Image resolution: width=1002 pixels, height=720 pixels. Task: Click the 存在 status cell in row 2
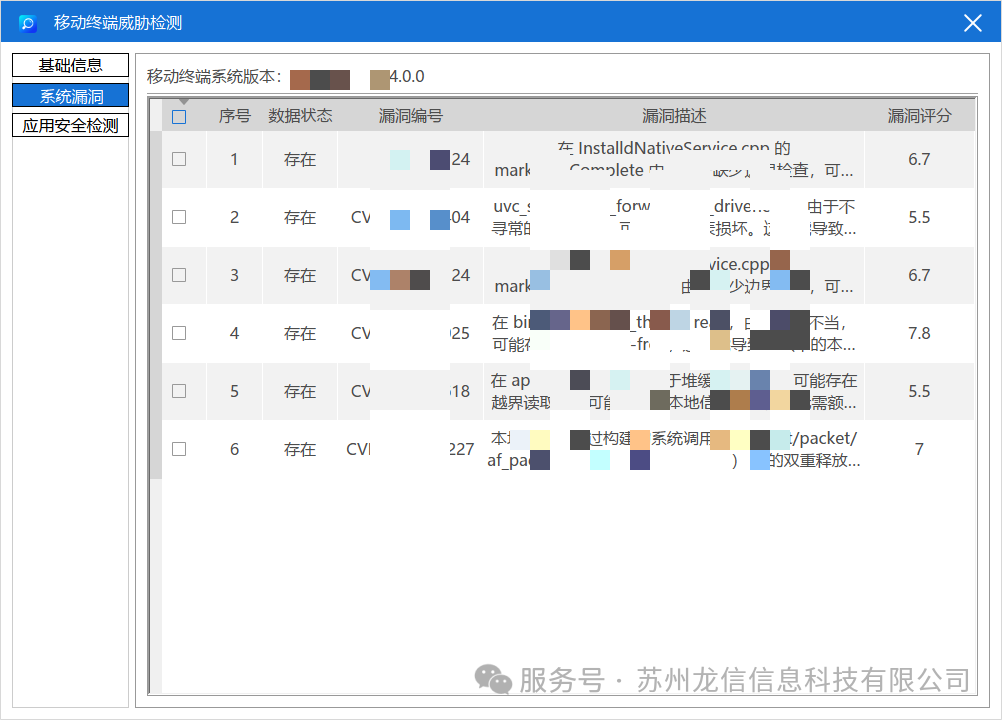300,217
